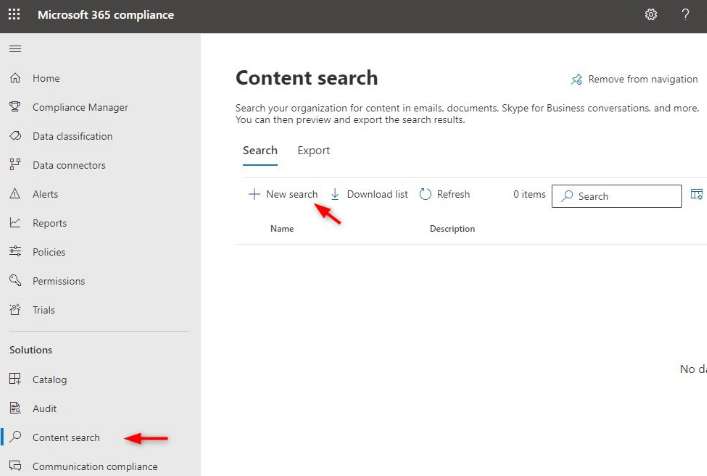Image resolution: width=707 pixels, height=476 pixels.
Task: Open the Catalog solution
Action: (x=50, y=380)
